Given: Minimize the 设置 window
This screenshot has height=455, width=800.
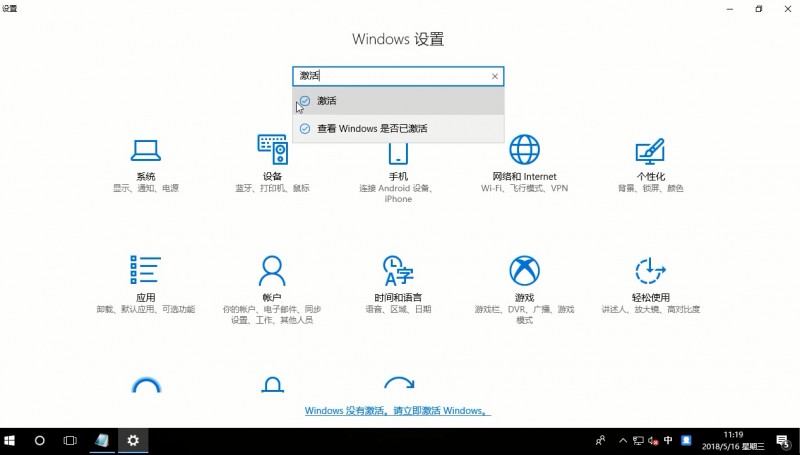Looking at the screenshot, I should pyautogui.click(x=730, y=9).
